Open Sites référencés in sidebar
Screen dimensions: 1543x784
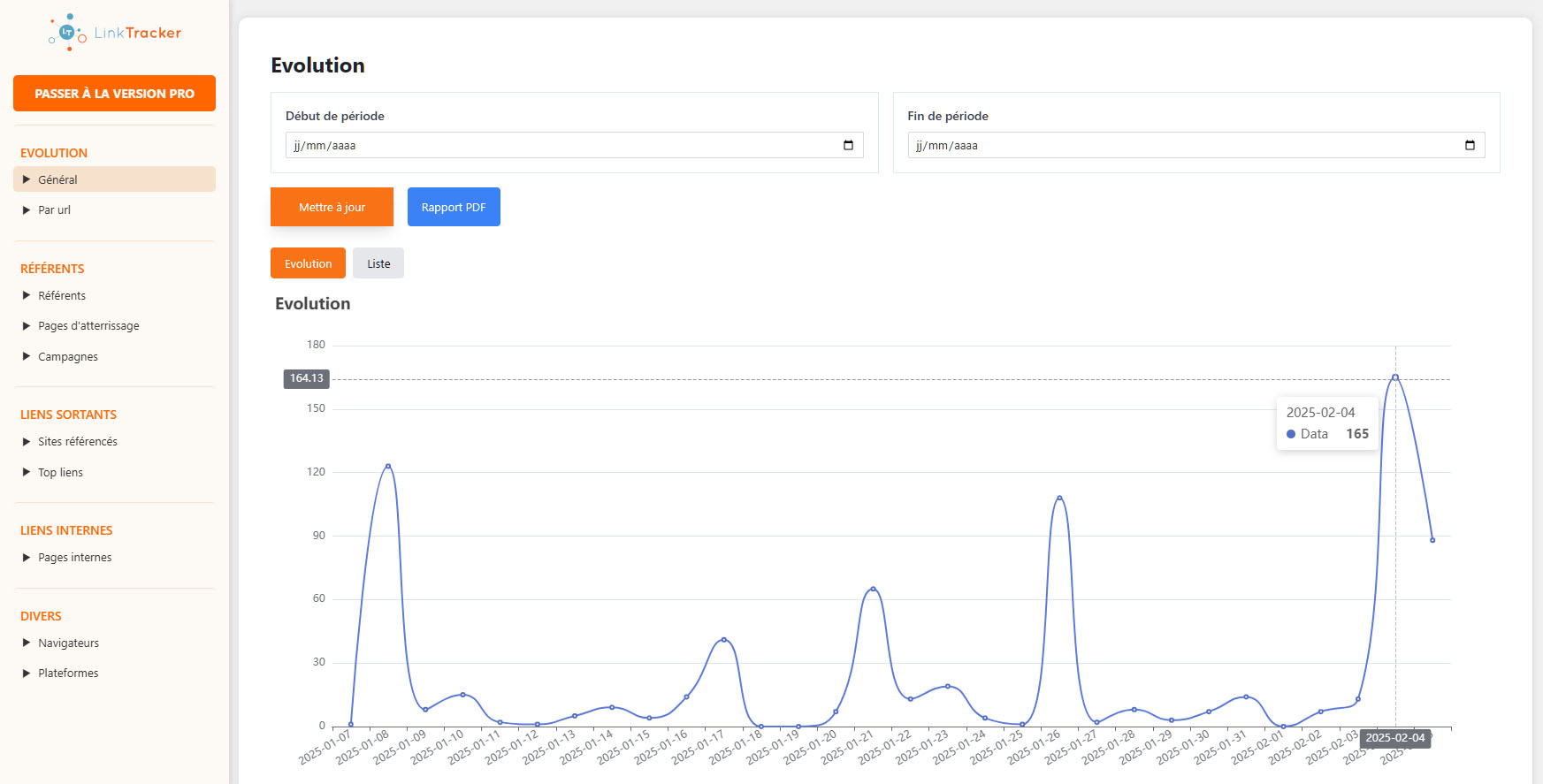coord(114,441)
